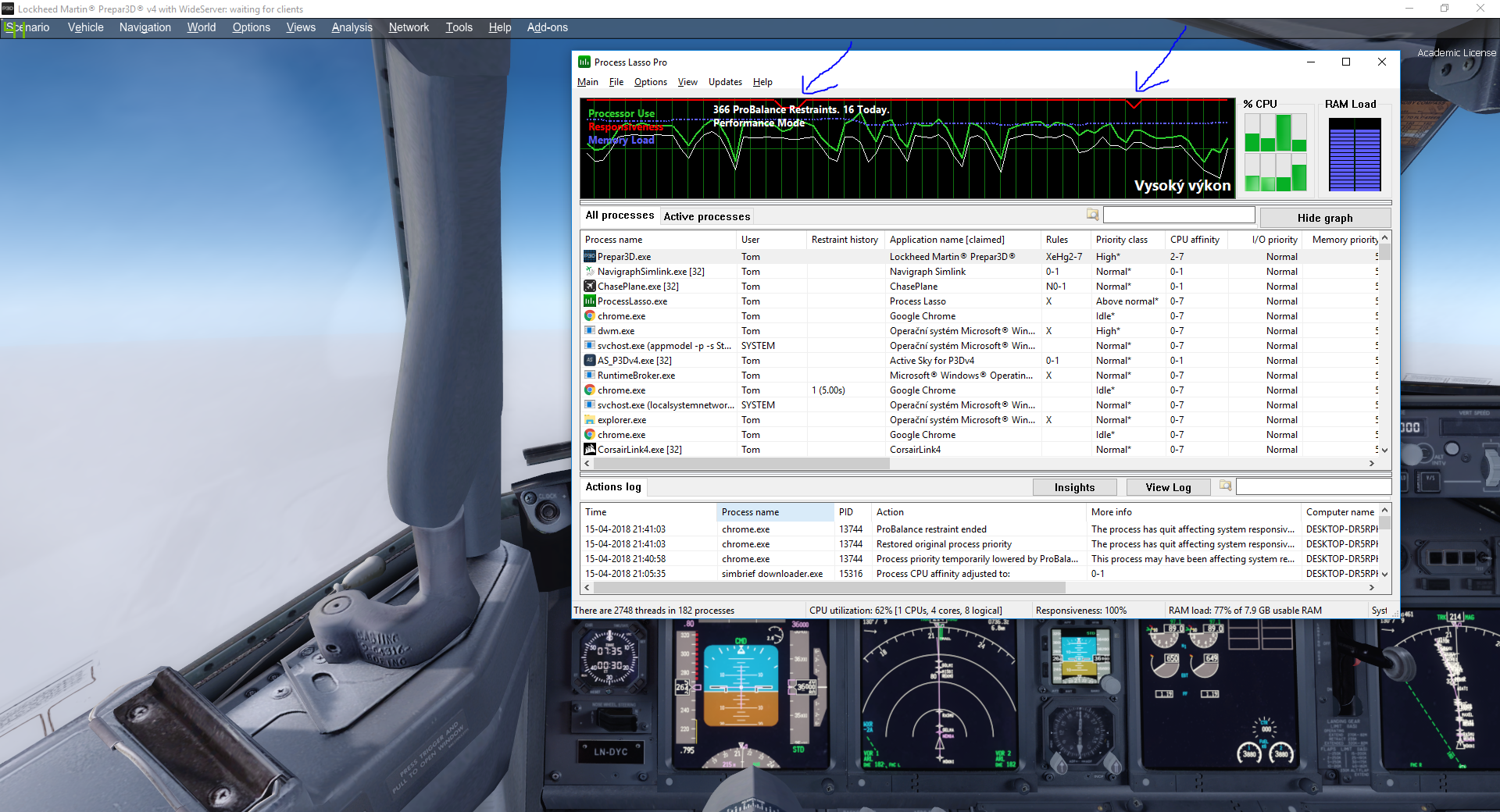Screen dimensions: 1500x812
Task: Open the Options menu in Process Lasso
Action: (651, 82)
